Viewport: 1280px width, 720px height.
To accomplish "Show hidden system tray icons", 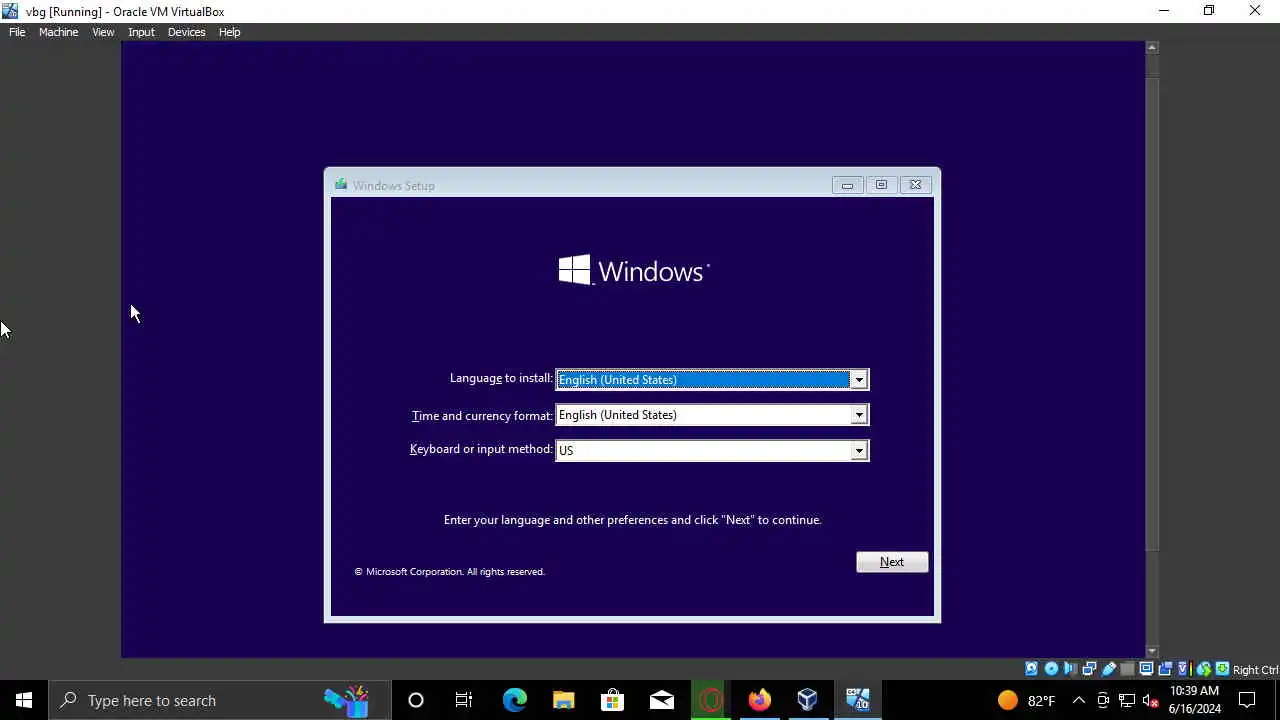I will point(1079,700).
